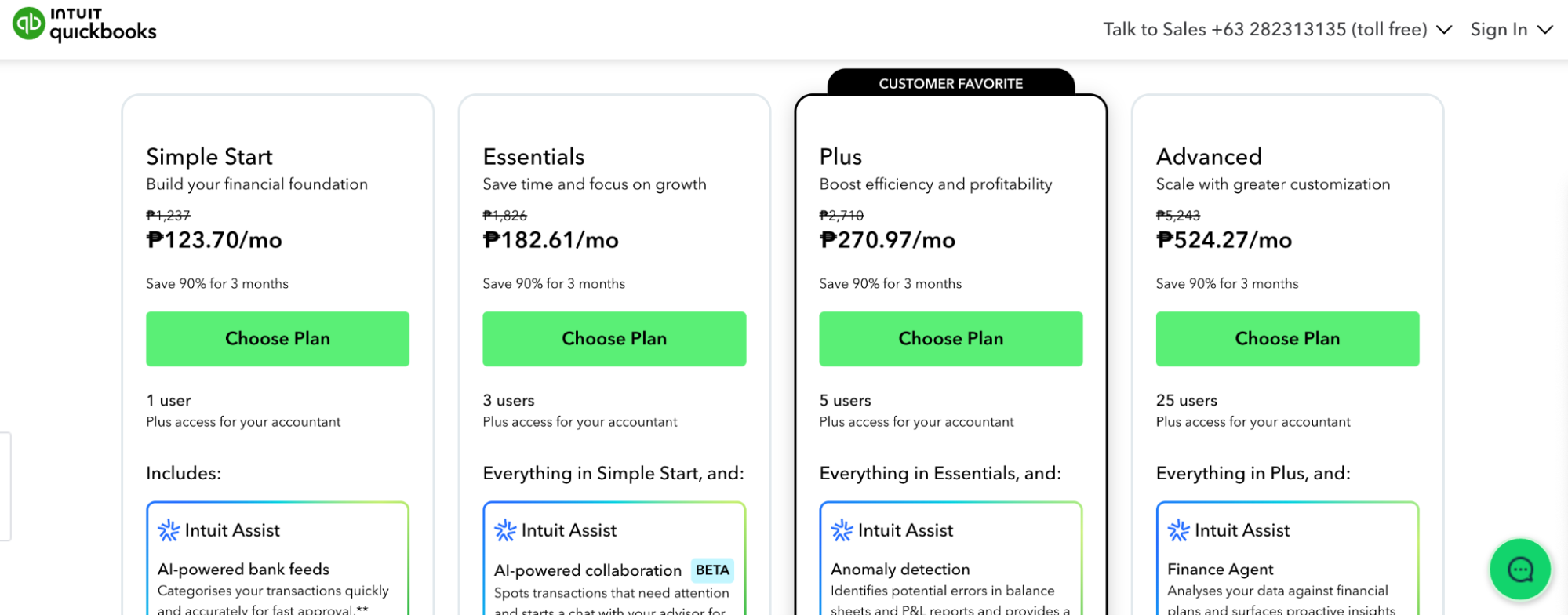The height and width of the screenshot is (615, 1568).
Task: Click the Intuit wordmark in the header
Action: pyautogui.click(x=75, y=12)
